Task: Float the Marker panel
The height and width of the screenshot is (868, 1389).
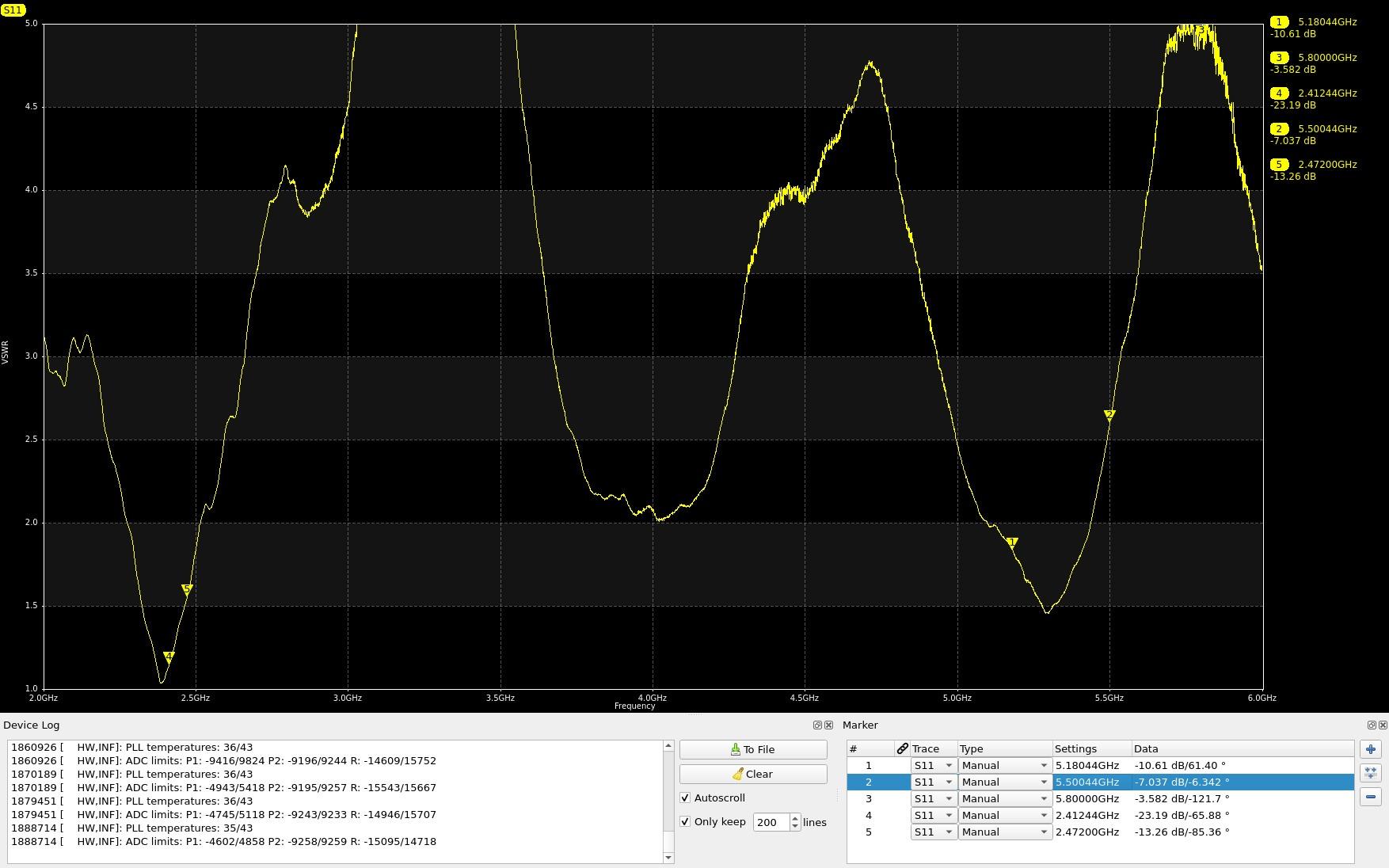Action: [1372, 725]
